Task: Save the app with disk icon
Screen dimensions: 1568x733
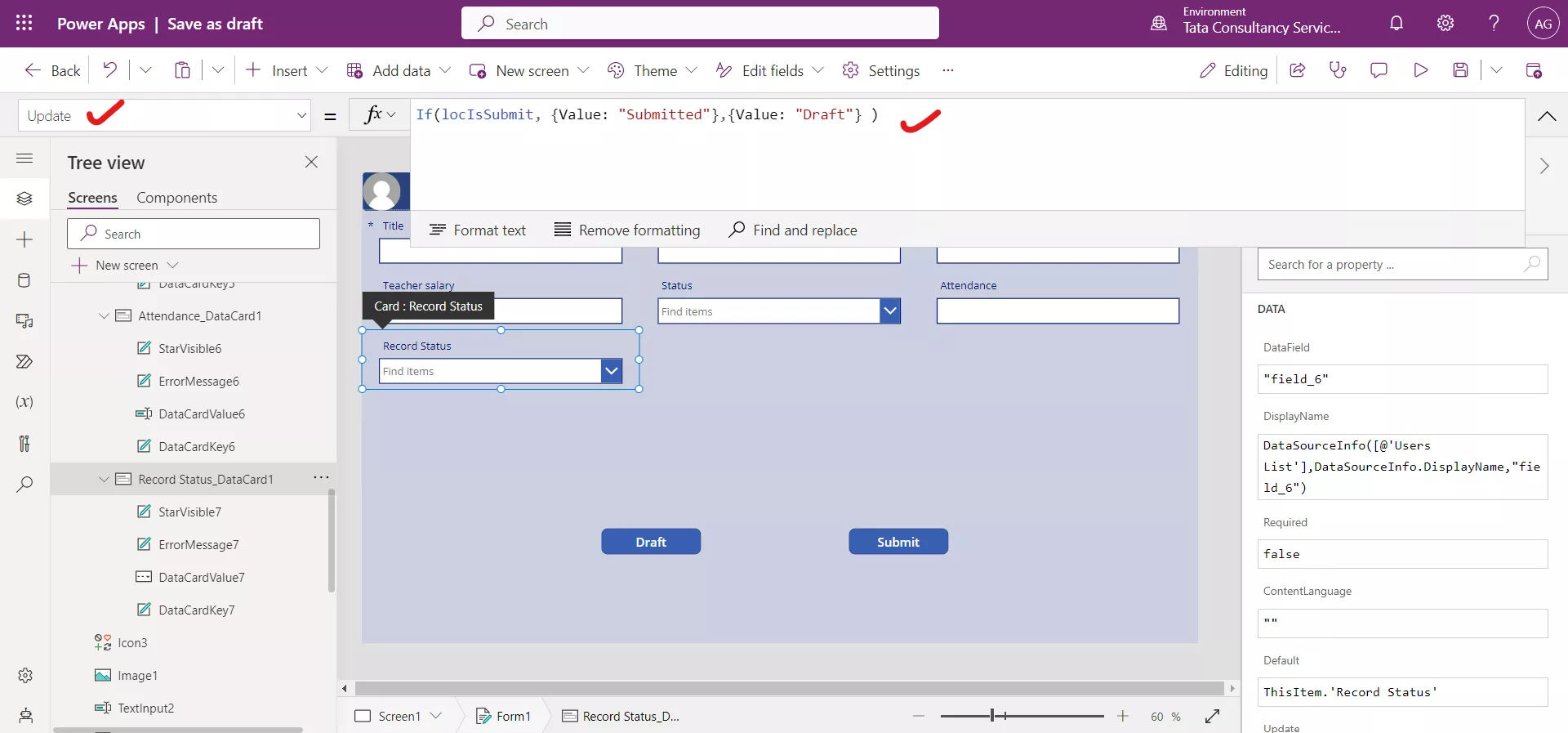Action: click(1461, 70)
